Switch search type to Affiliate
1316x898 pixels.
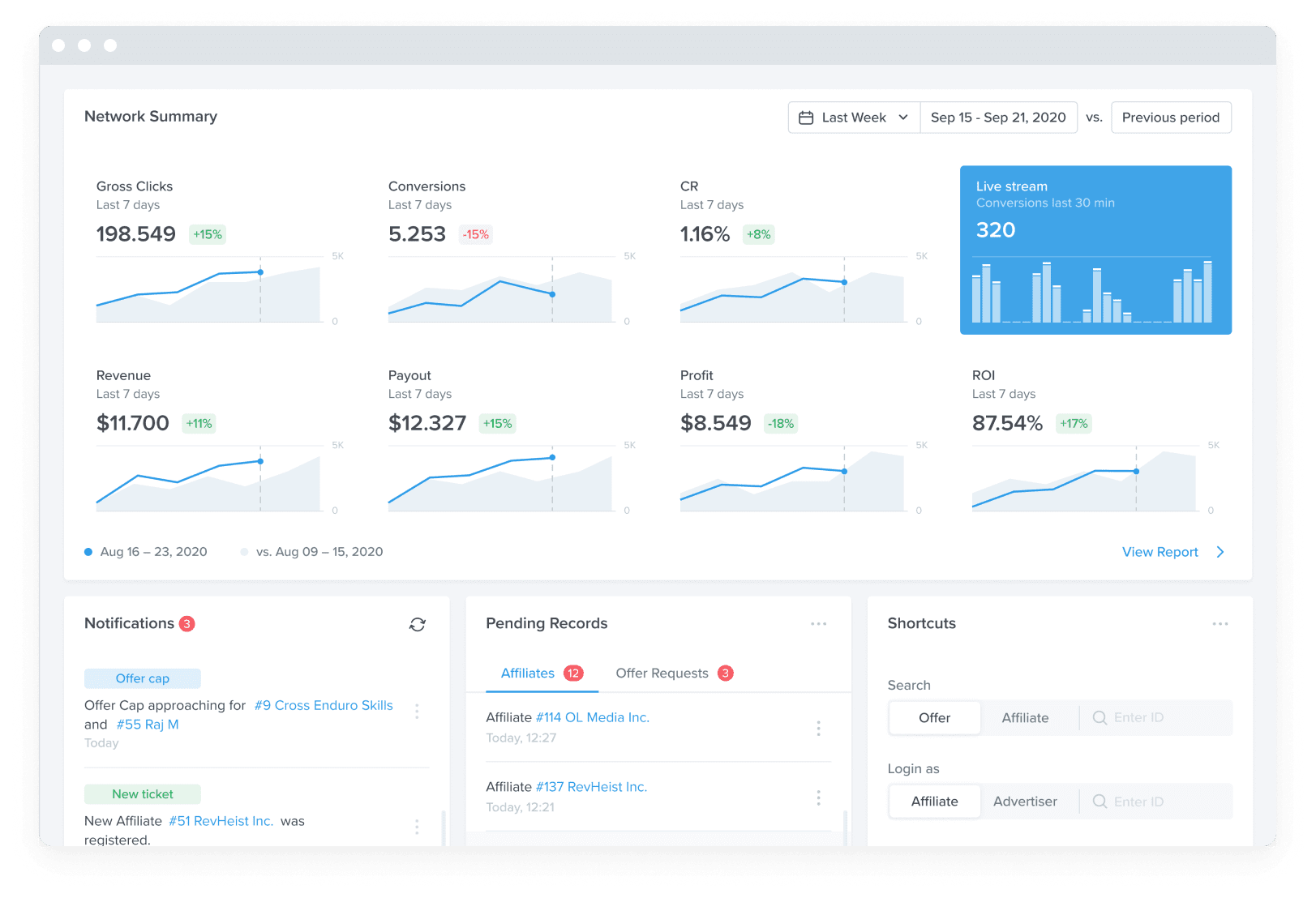click(1025, 717)
